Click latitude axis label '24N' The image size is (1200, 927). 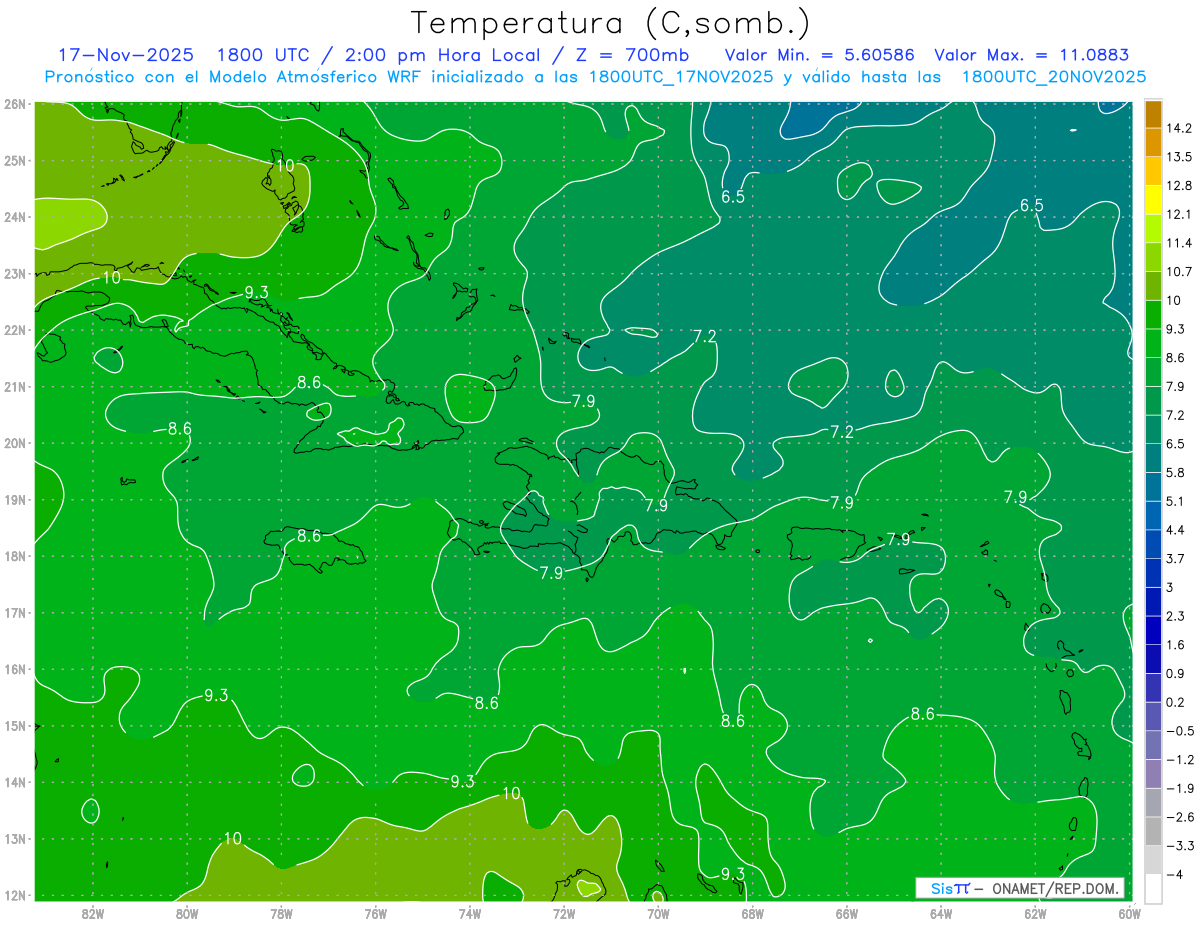(x=15, y=217)
